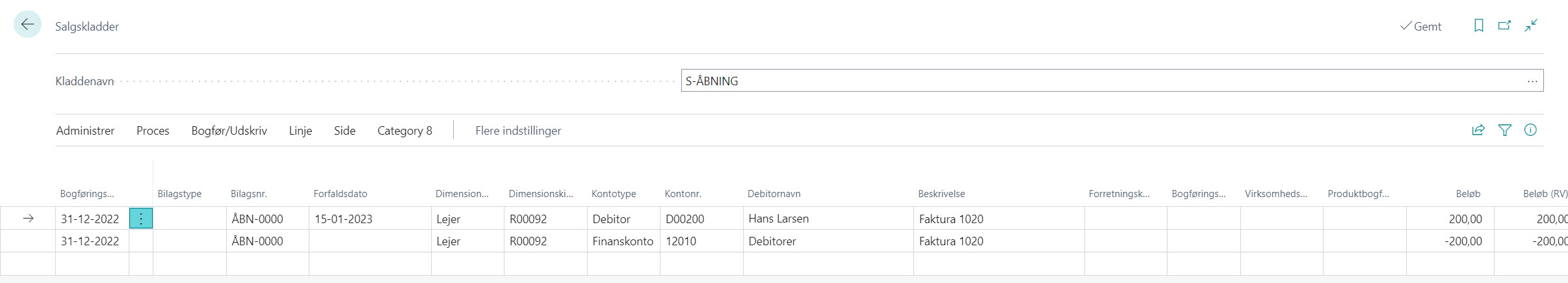1568x283 pixels.
Task: Show the FactBox information icon
Action: 1530,130
